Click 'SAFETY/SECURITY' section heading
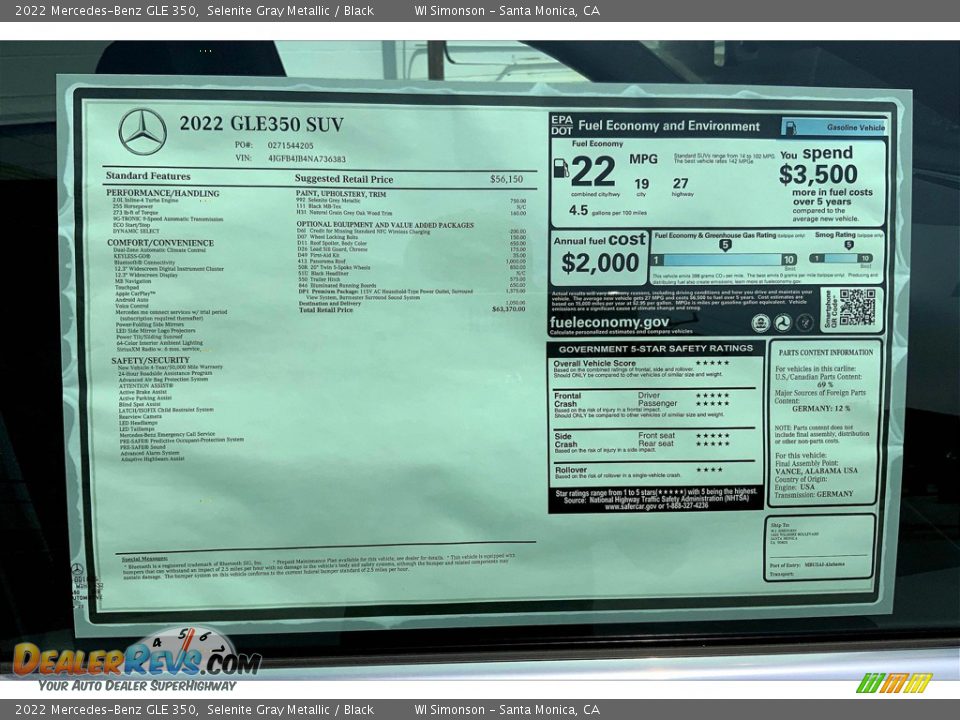This screenshot has width=960, height=720. pyautogui.click(x=151, y=360)
